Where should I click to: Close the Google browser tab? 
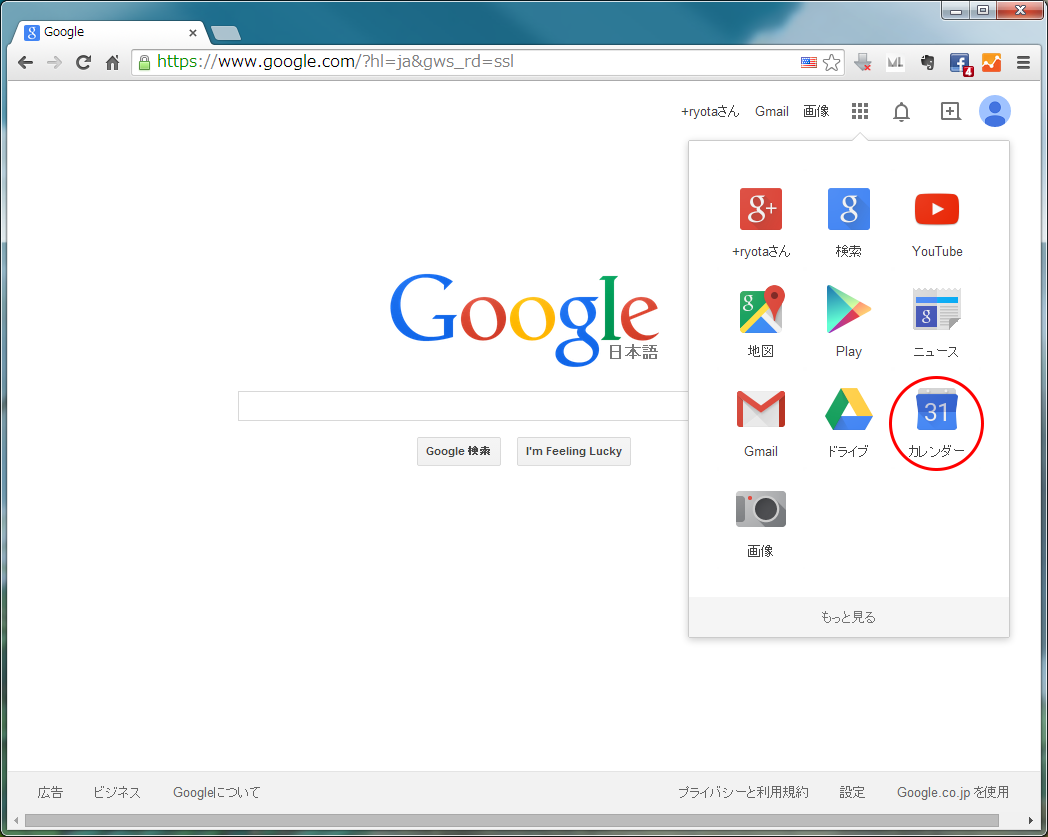pos(192,33)
